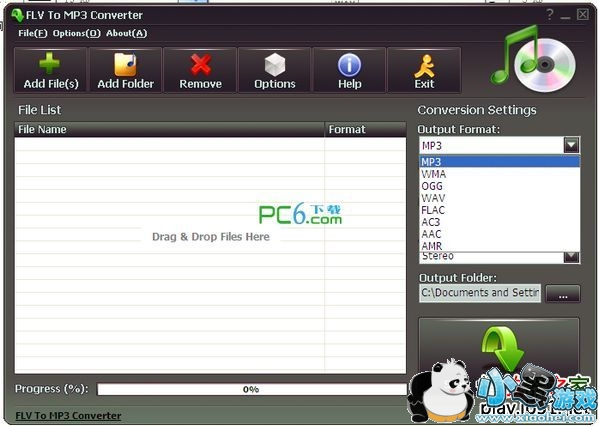599x426 pixels.
Task: Pick FLAC from the format list
Action: tap(500, 210)
